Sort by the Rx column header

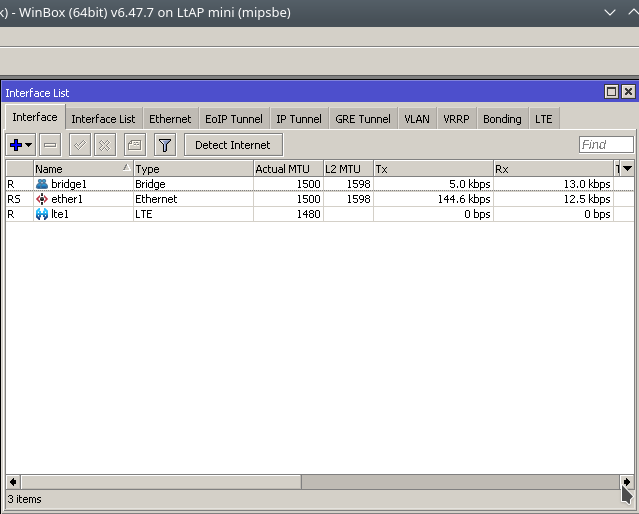553,169
